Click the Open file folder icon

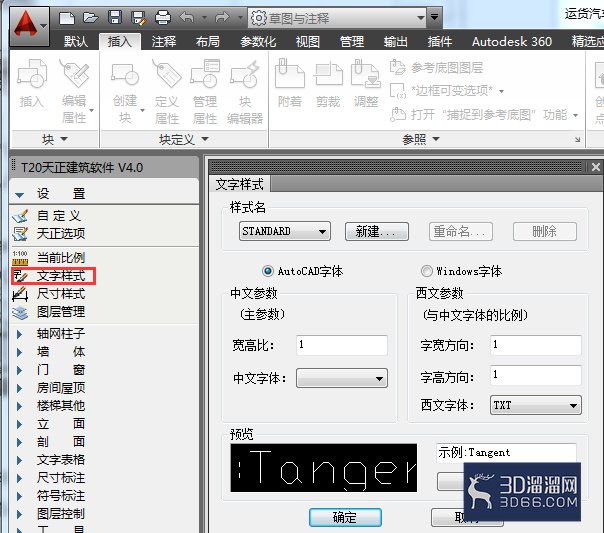tap(91, 18)
